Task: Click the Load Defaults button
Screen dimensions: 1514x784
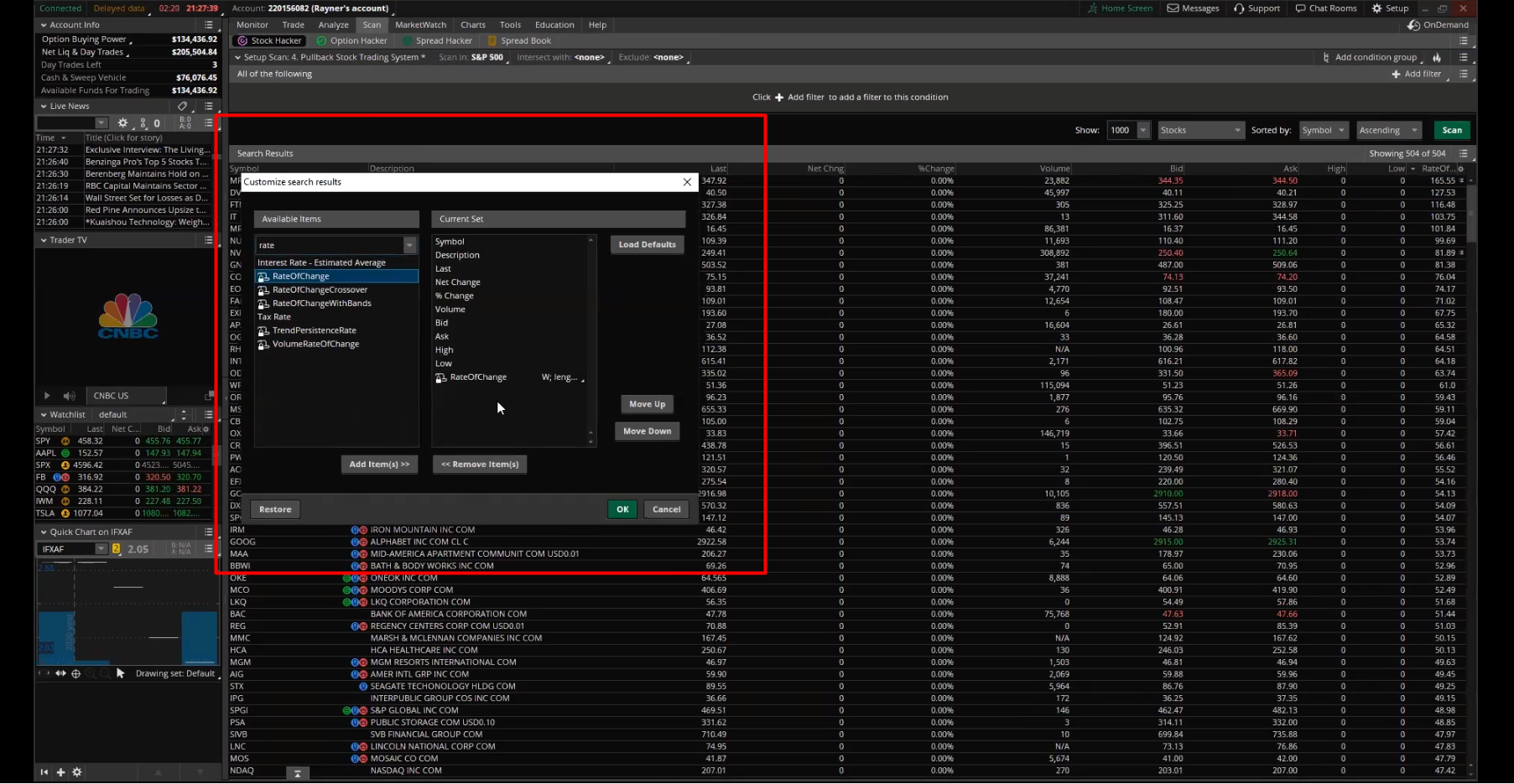Action: point(647,245)
